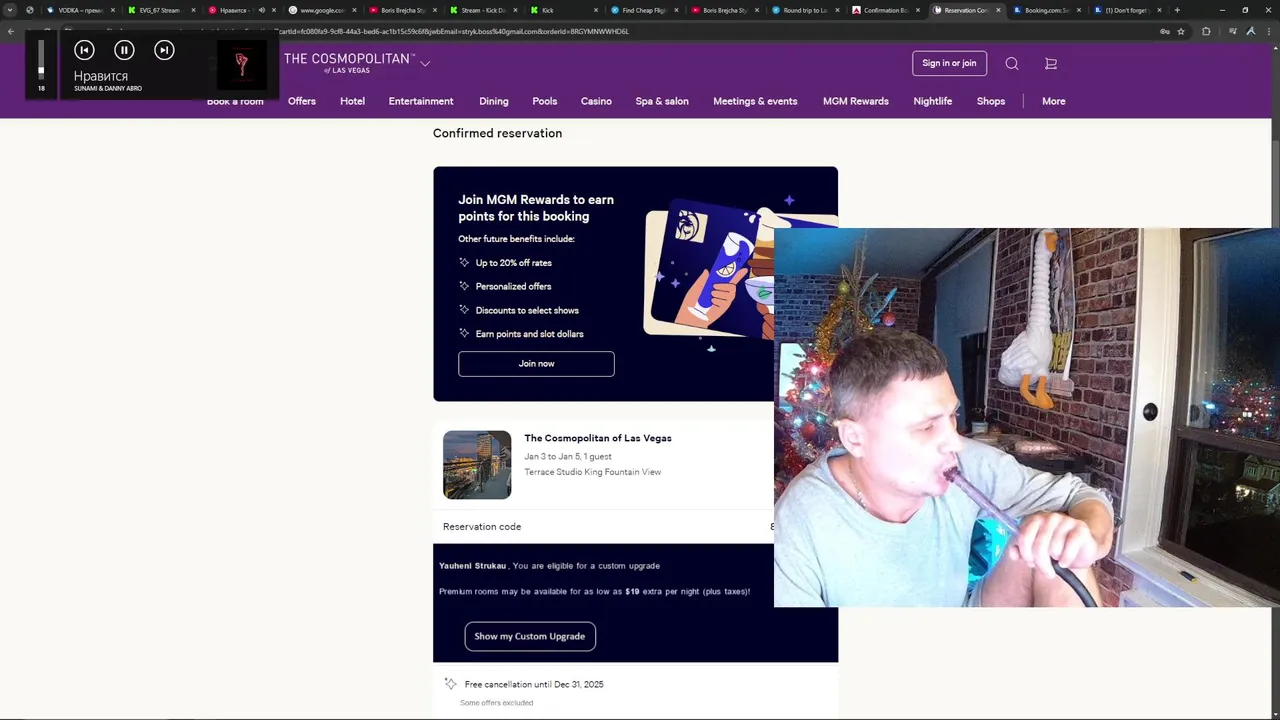Skip to next track in media overlay
The height and width of the screenshot is (720, 1280).
point(164,50)
